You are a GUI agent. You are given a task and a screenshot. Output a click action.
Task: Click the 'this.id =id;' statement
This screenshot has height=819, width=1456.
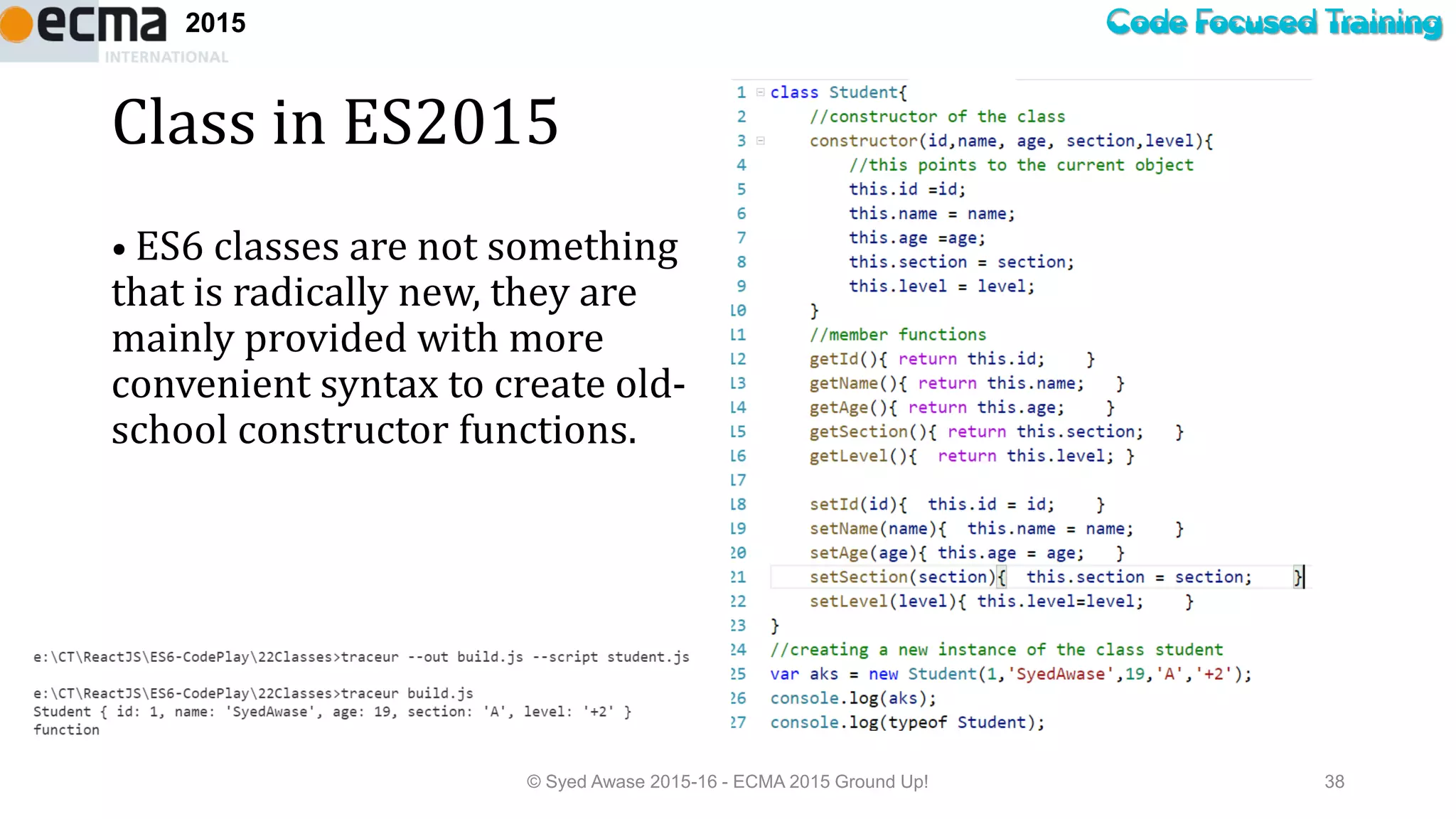tap(907, 189)
